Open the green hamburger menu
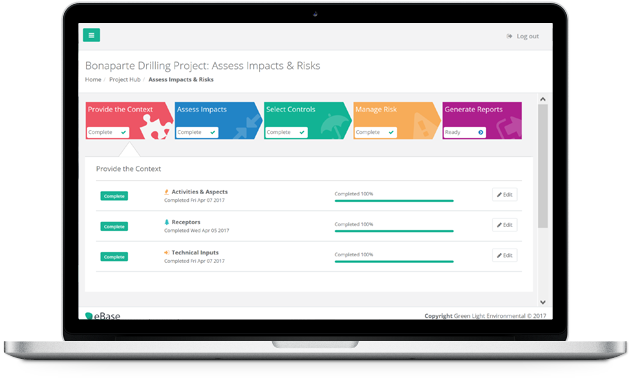 (x=91, y=35)
